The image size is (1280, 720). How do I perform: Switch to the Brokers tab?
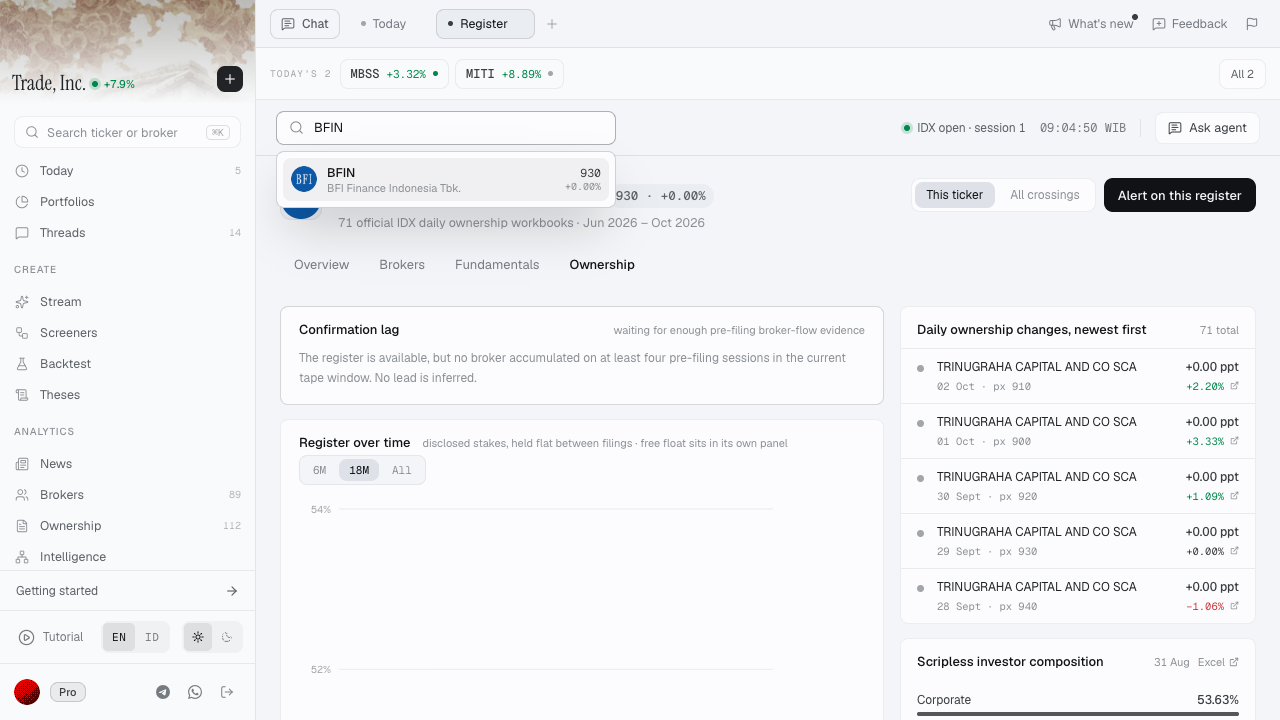click(402, 265)
